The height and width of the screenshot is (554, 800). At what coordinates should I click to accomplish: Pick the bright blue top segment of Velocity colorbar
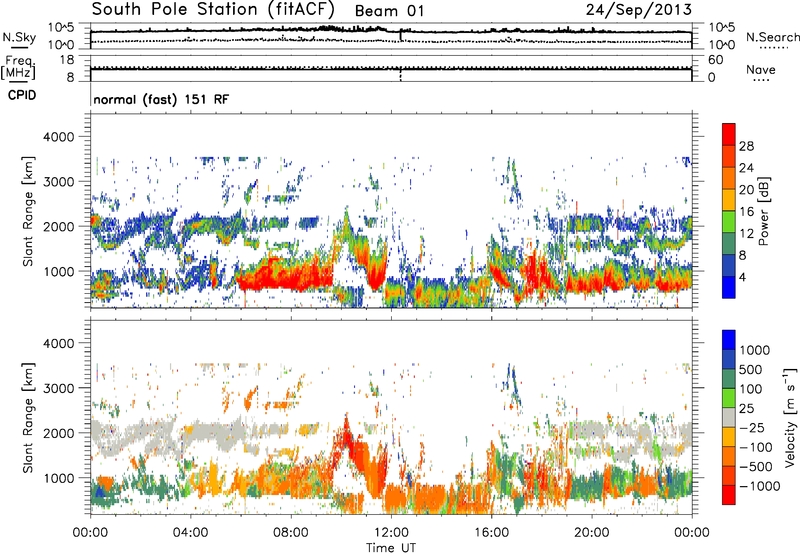pyautogui.click(x=729, y=340)
